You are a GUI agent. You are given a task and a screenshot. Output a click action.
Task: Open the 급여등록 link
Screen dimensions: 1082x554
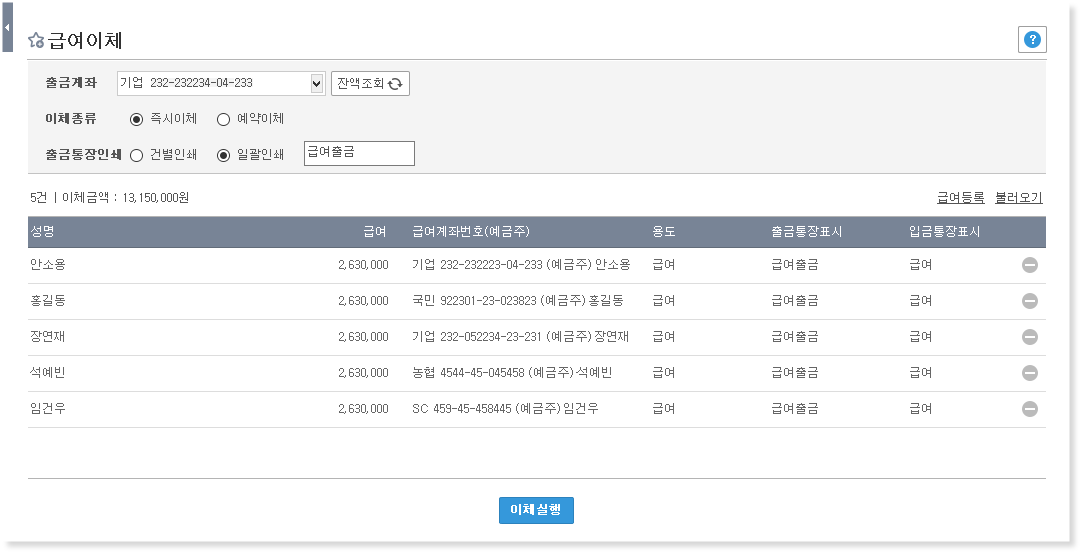[x=961, y=198]
